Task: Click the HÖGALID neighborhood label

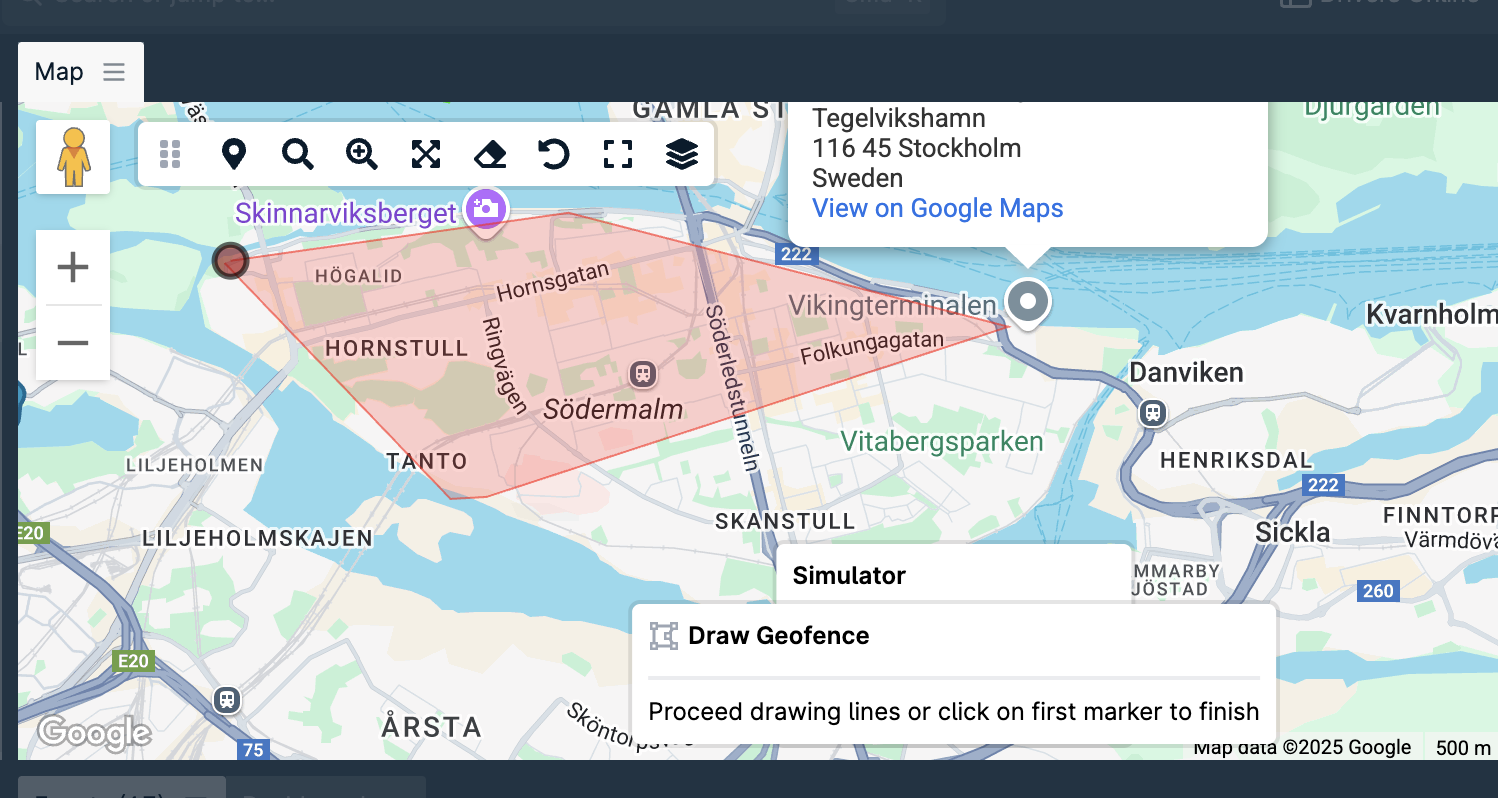Action: (359, 275)
